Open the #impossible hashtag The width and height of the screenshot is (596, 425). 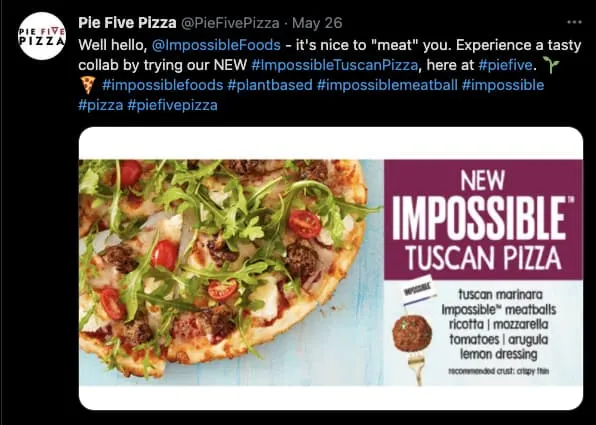(503, 85)
